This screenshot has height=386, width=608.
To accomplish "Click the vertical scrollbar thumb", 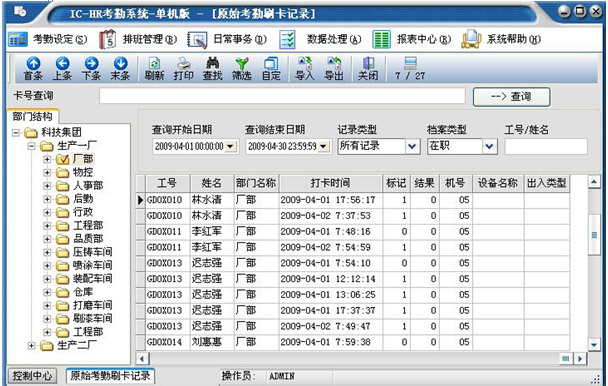I will 594,235.
